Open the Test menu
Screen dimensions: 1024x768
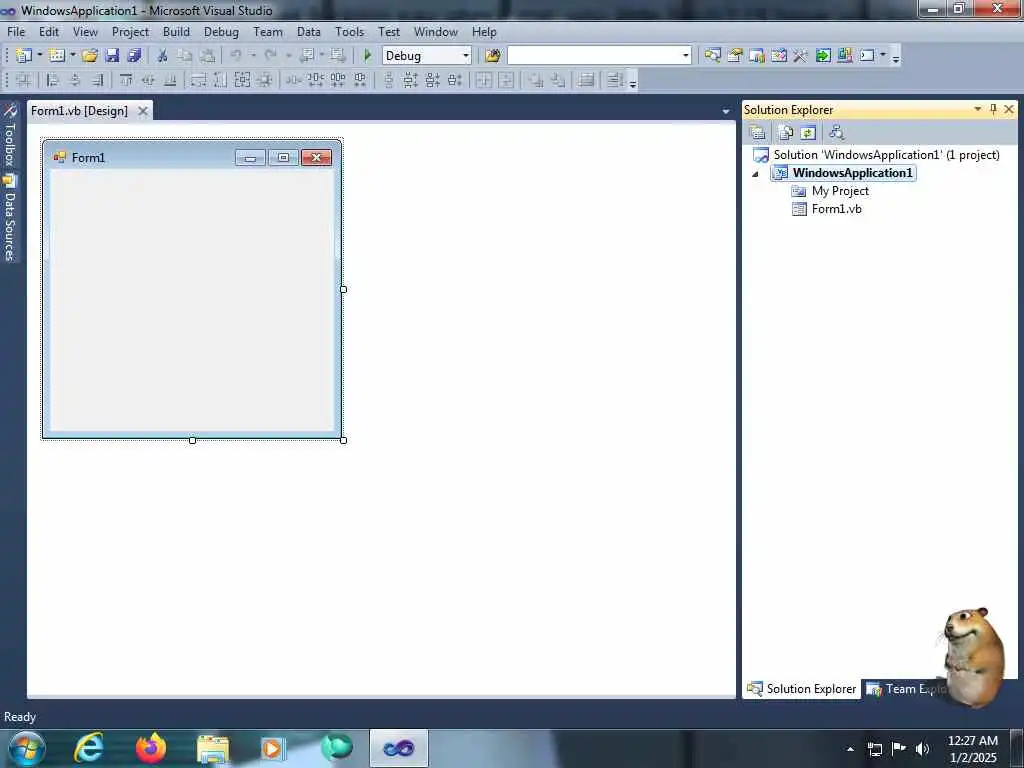[x=389, y=32]
